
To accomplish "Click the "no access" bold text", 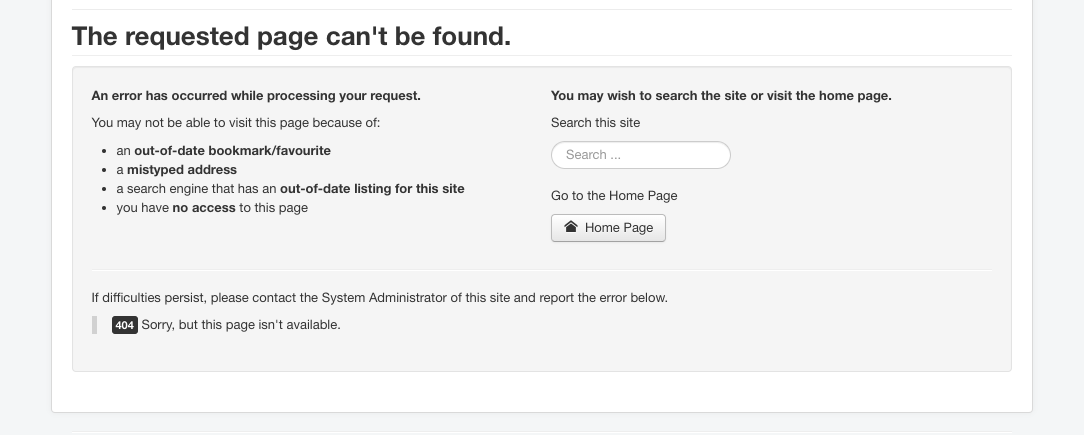I will 203,208.
